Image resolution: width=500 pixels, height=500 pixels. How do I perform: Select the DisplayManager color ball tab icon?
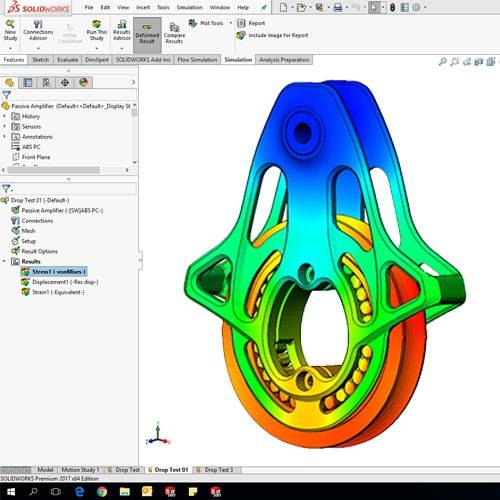[84, 82]
